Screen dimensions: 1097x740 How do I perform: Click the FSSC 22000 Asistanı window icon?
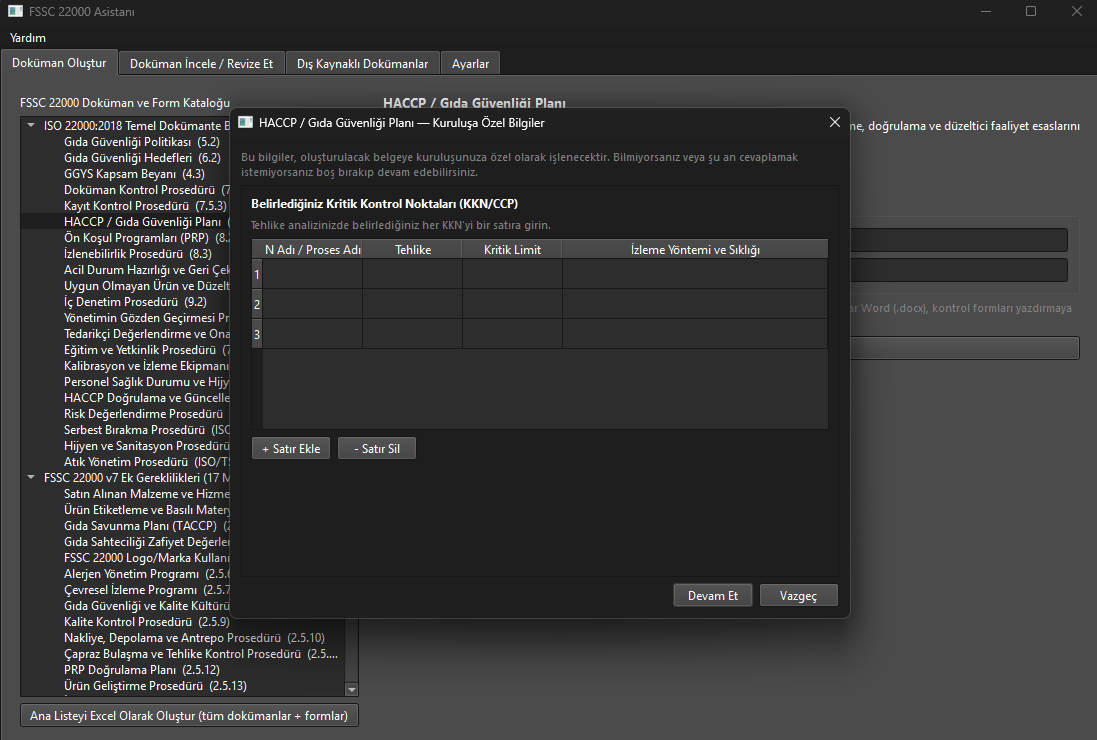point(15,11)
